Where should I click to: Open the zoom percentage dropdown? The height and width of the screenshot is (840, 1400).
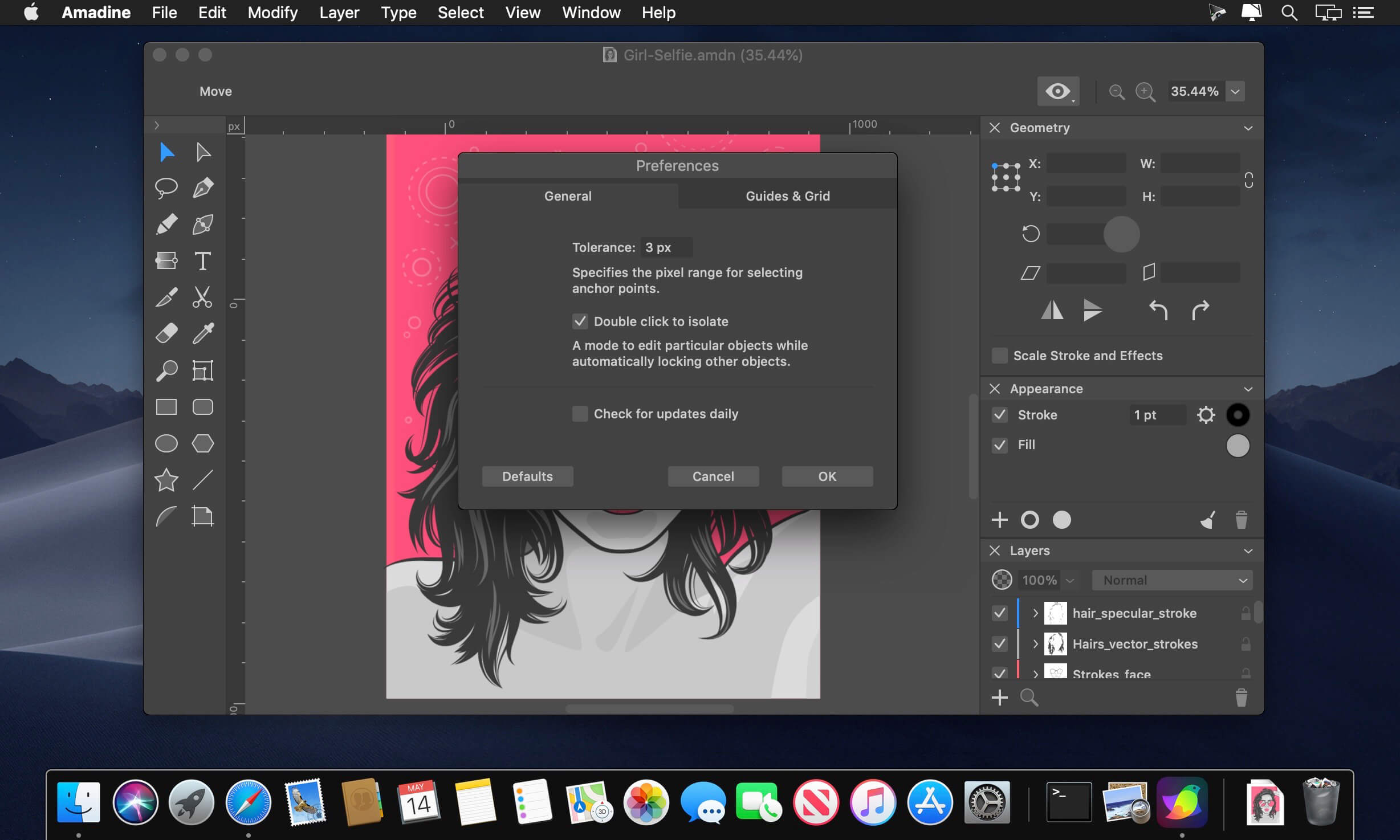[x=1235, y=92]
